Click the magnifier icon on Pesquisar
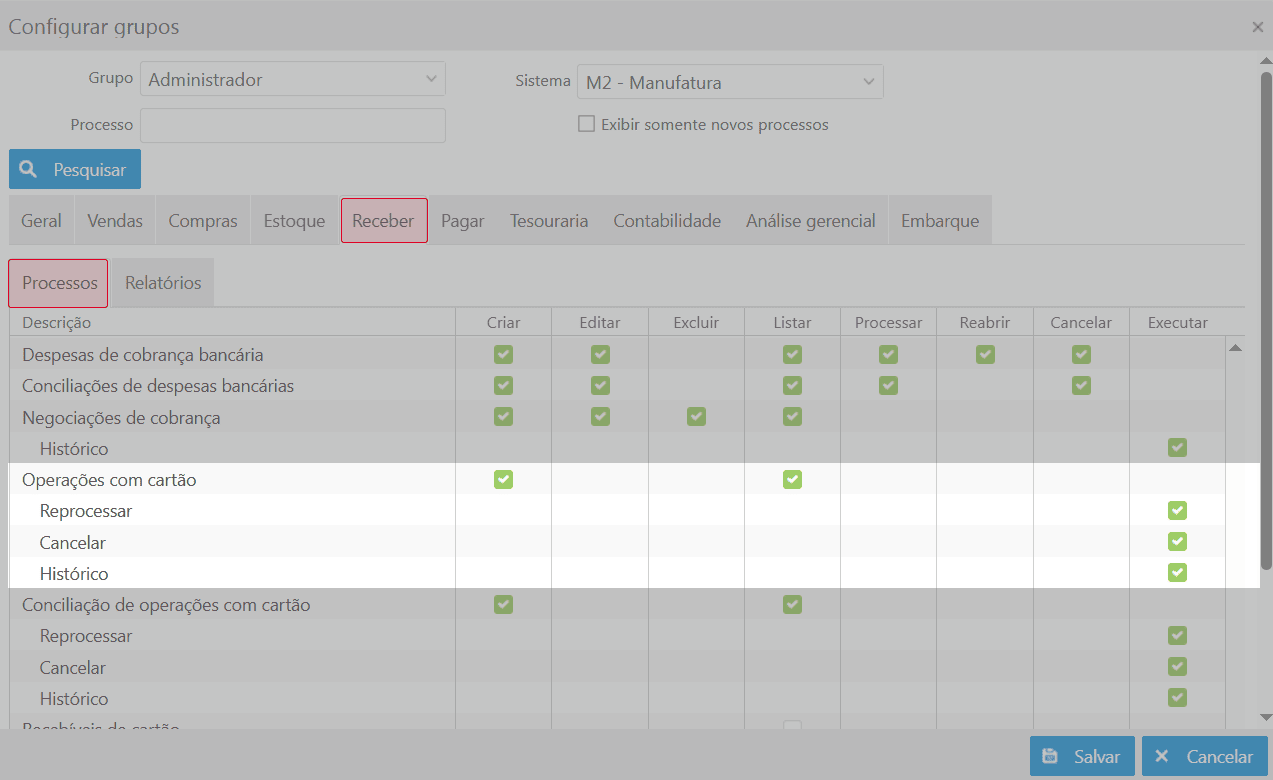 (x=29, y=170)
